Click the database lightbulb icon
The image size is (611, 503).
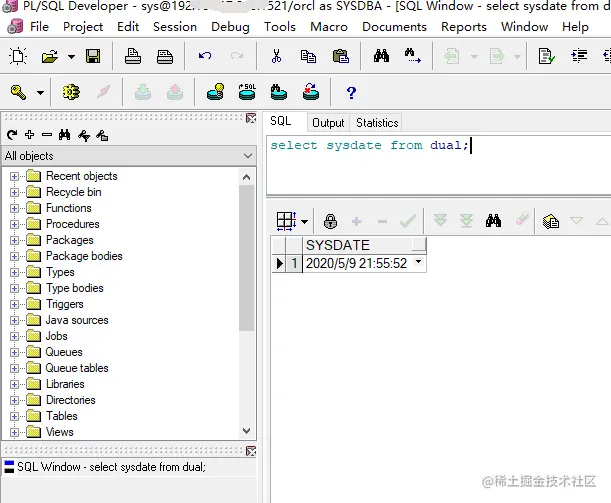(x=215, y=92)
